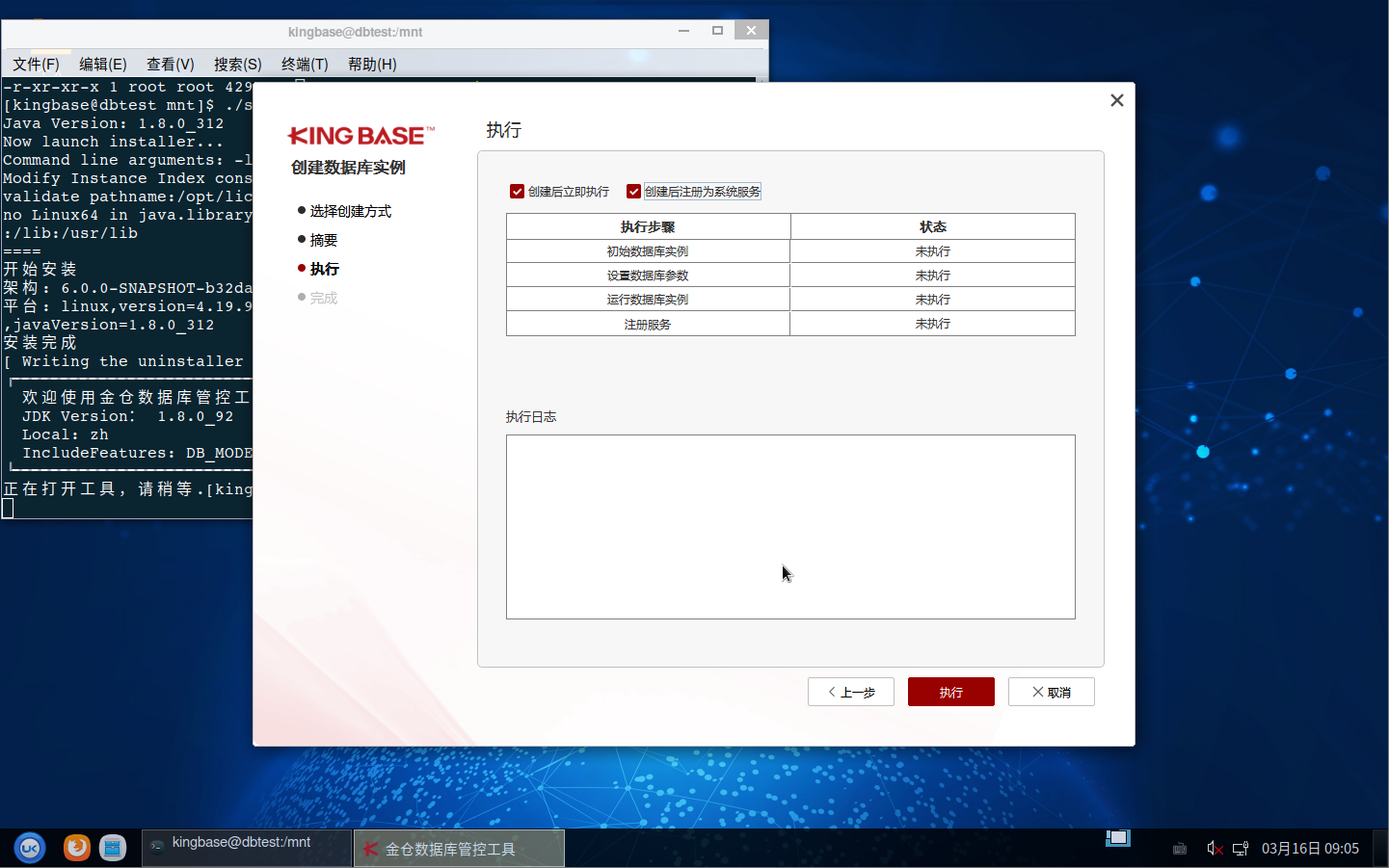Close the Kingbase instance creation dialog

coord(1117,100)
